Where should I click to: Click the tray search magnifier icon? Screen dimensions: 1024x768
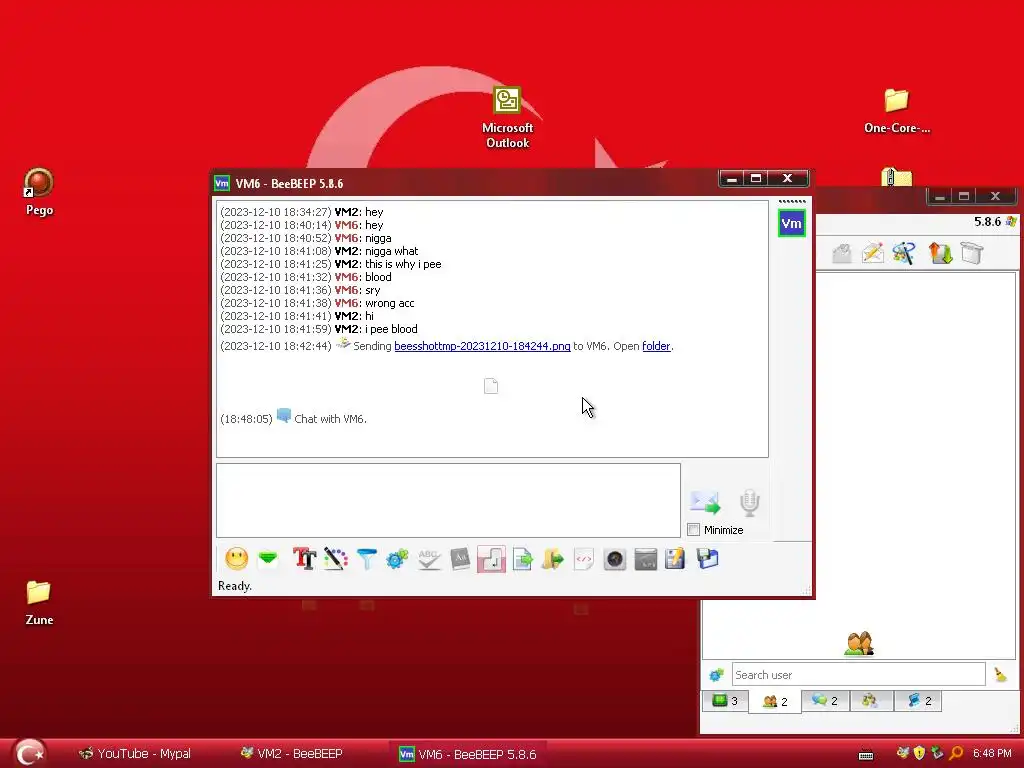pos(956,753)
